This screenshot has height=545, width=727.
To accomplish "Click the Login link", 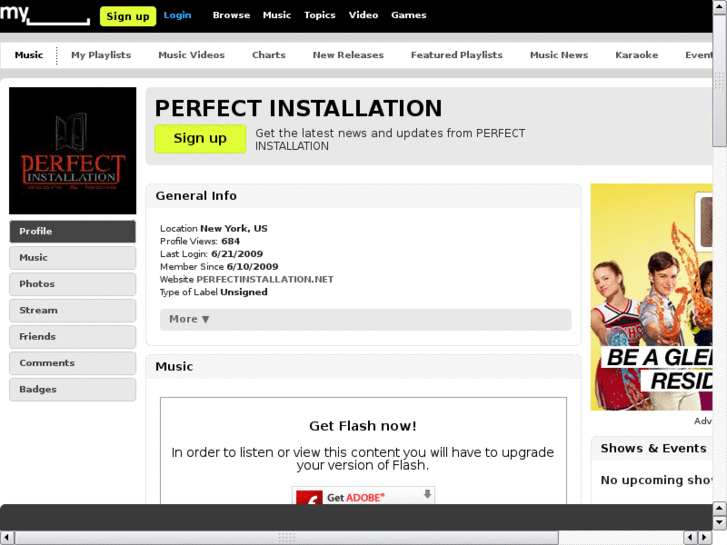I will [177, 15].
